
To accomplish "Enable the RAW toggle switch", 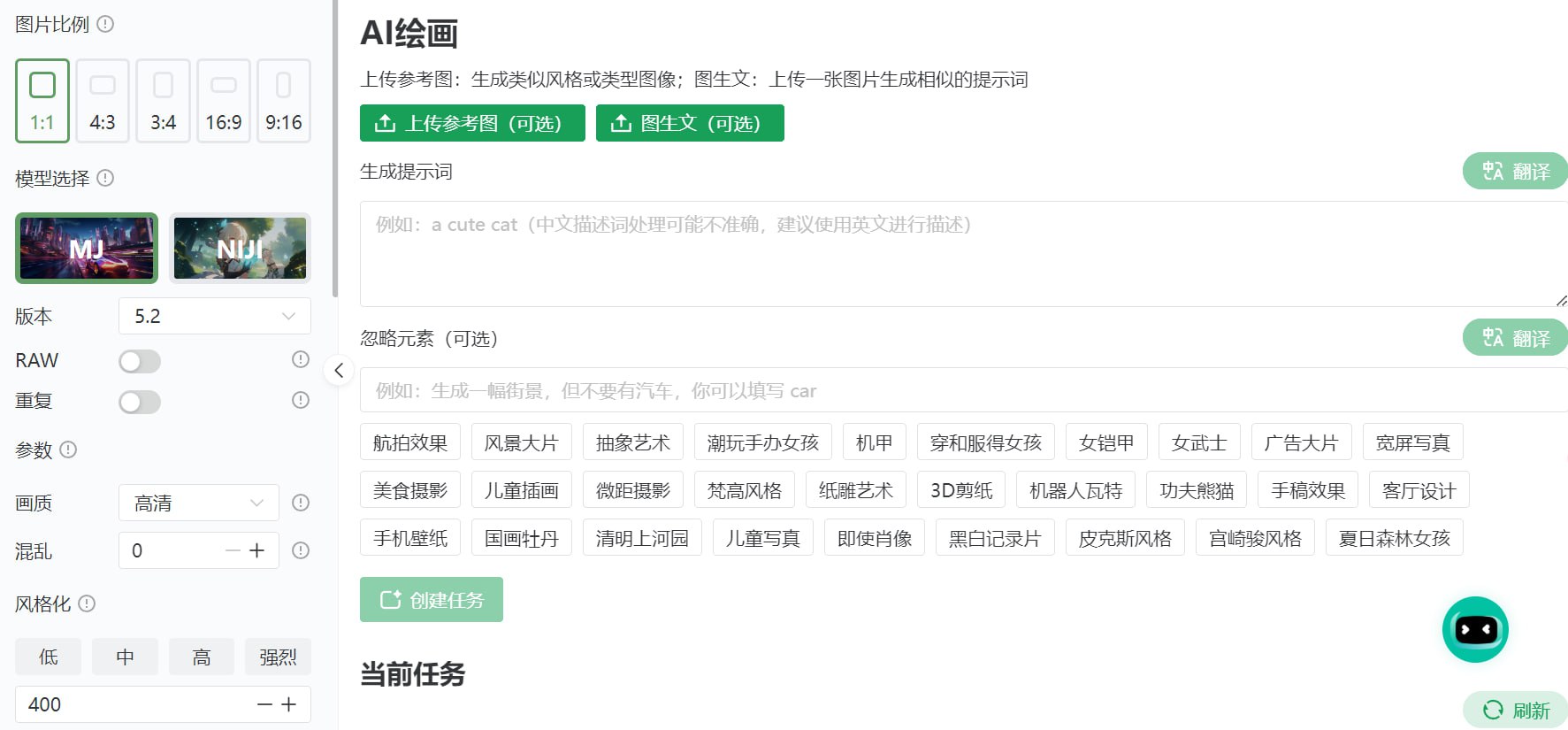I will 140,361.
